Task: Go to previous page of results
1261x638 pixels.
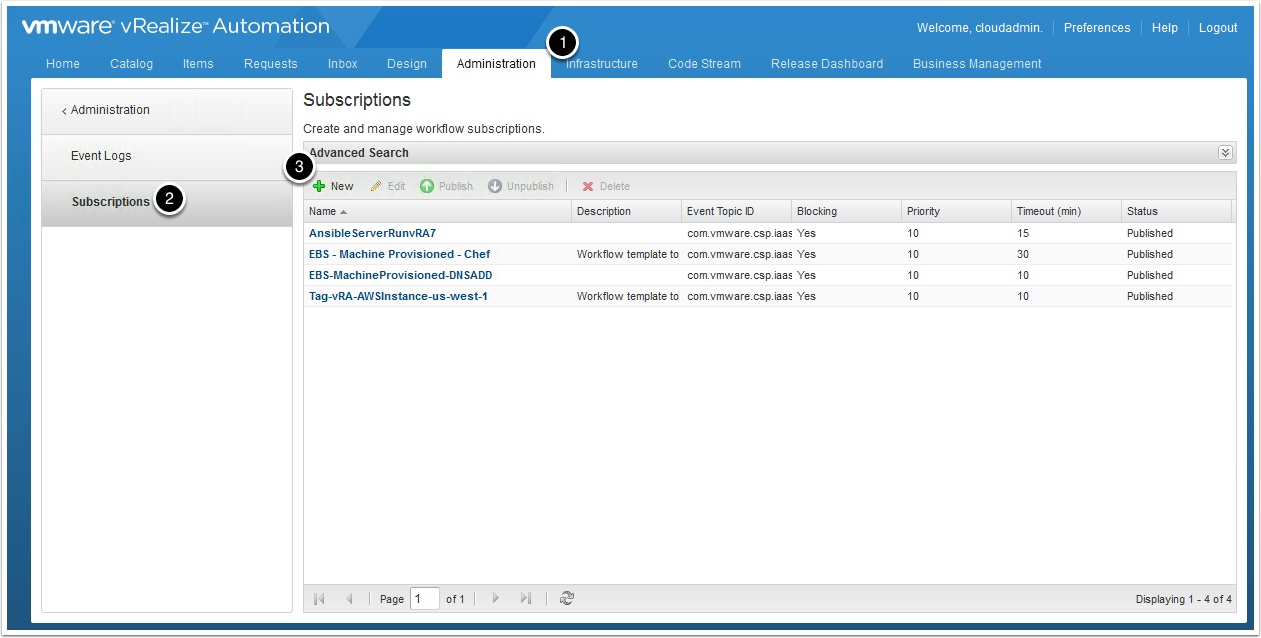Action: 349,599
